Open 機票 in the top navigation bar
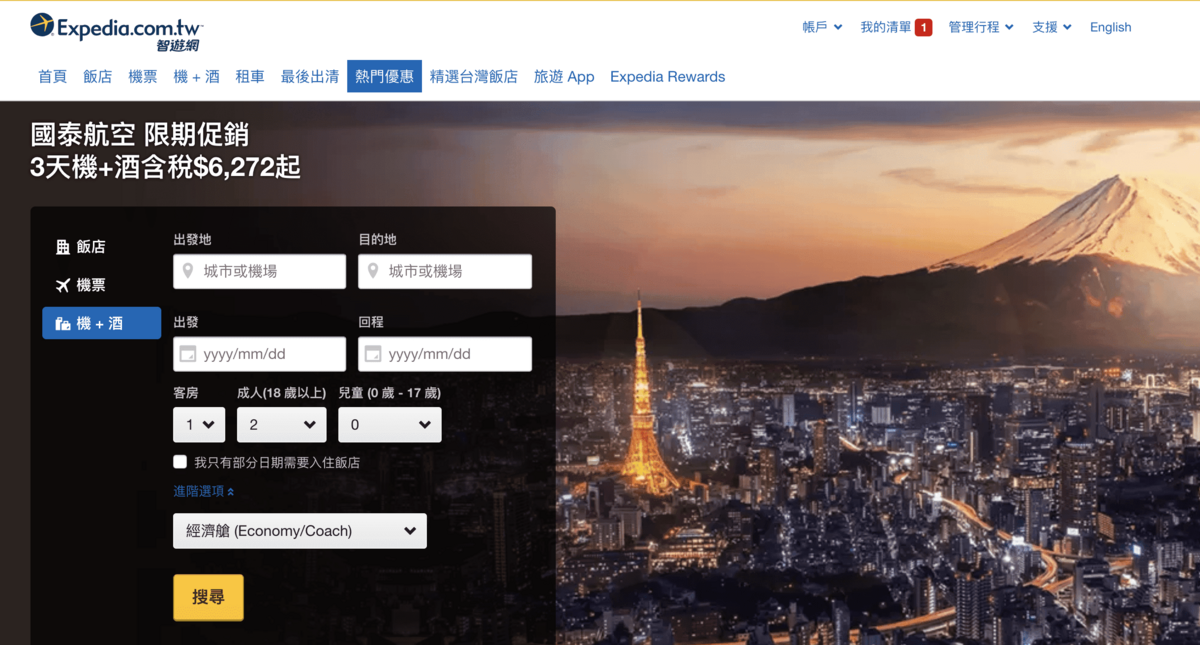The width and height of the screenshot is (1200, 645). tap(143, 76)
